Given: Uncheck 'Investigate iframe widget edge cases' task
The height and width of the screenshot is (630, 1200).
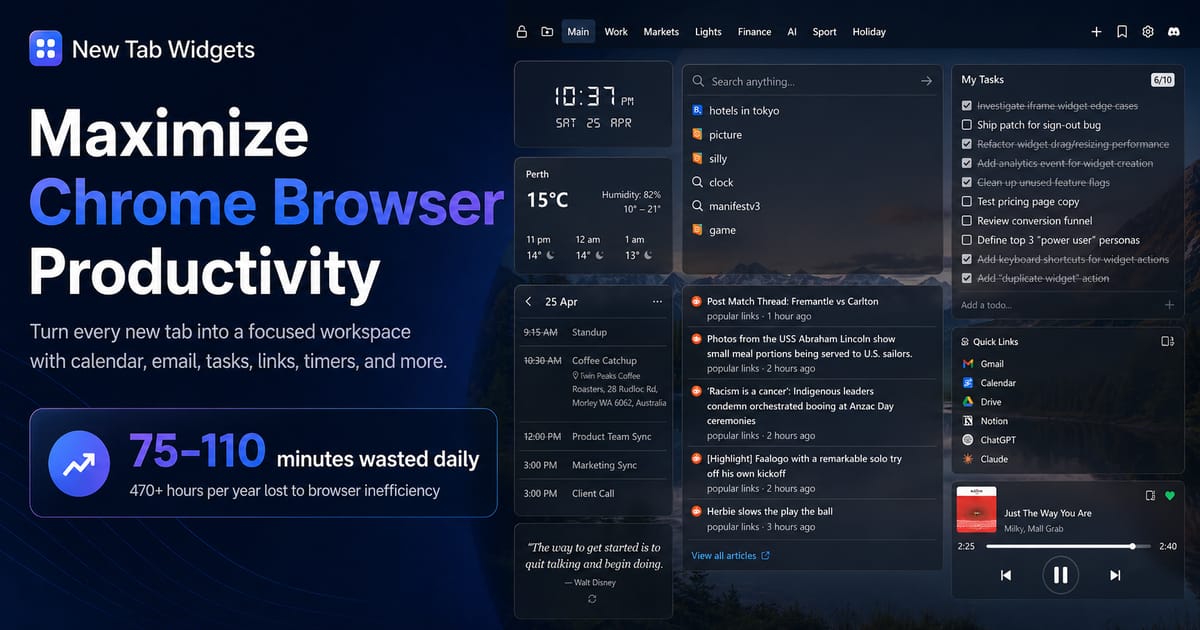Looking at the screenshot, I should tap(967, 106).
